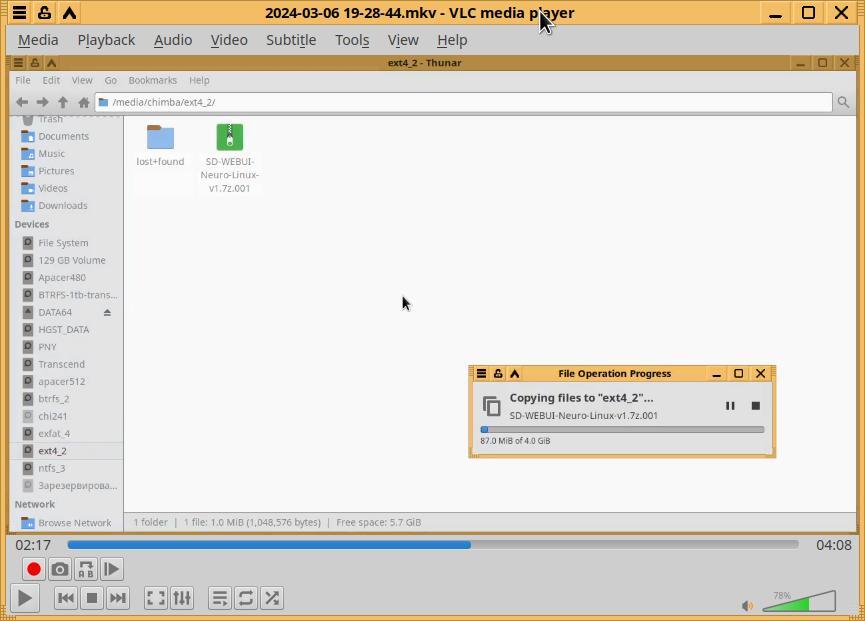Click the Thunar path bar /media/chimba/ext4_2/
The width and height of the screenshot is (865, 621).
463,102
